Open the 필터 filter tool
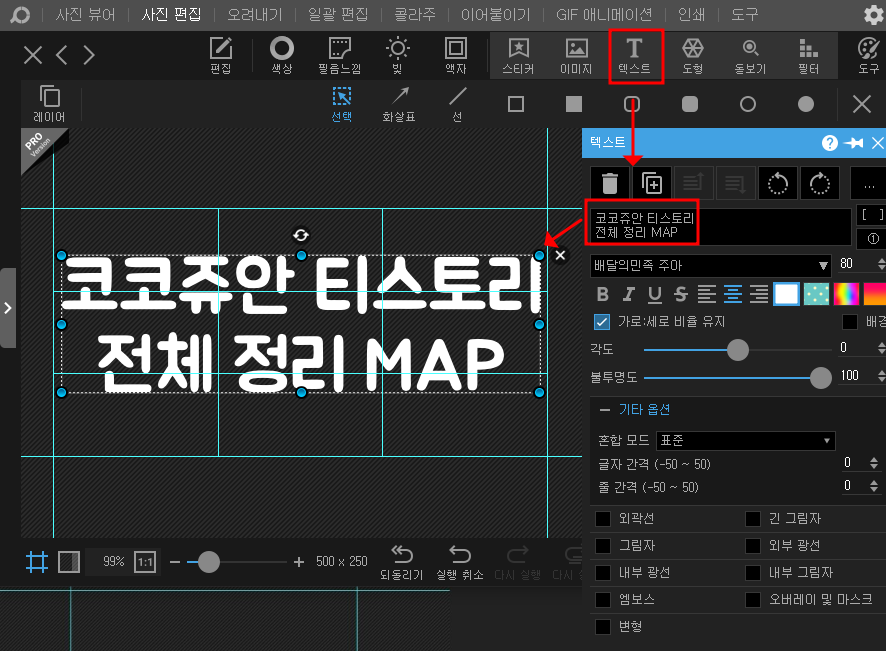Image resolution: width=886 pixels, height=651 pixels. tap(809, 55)
